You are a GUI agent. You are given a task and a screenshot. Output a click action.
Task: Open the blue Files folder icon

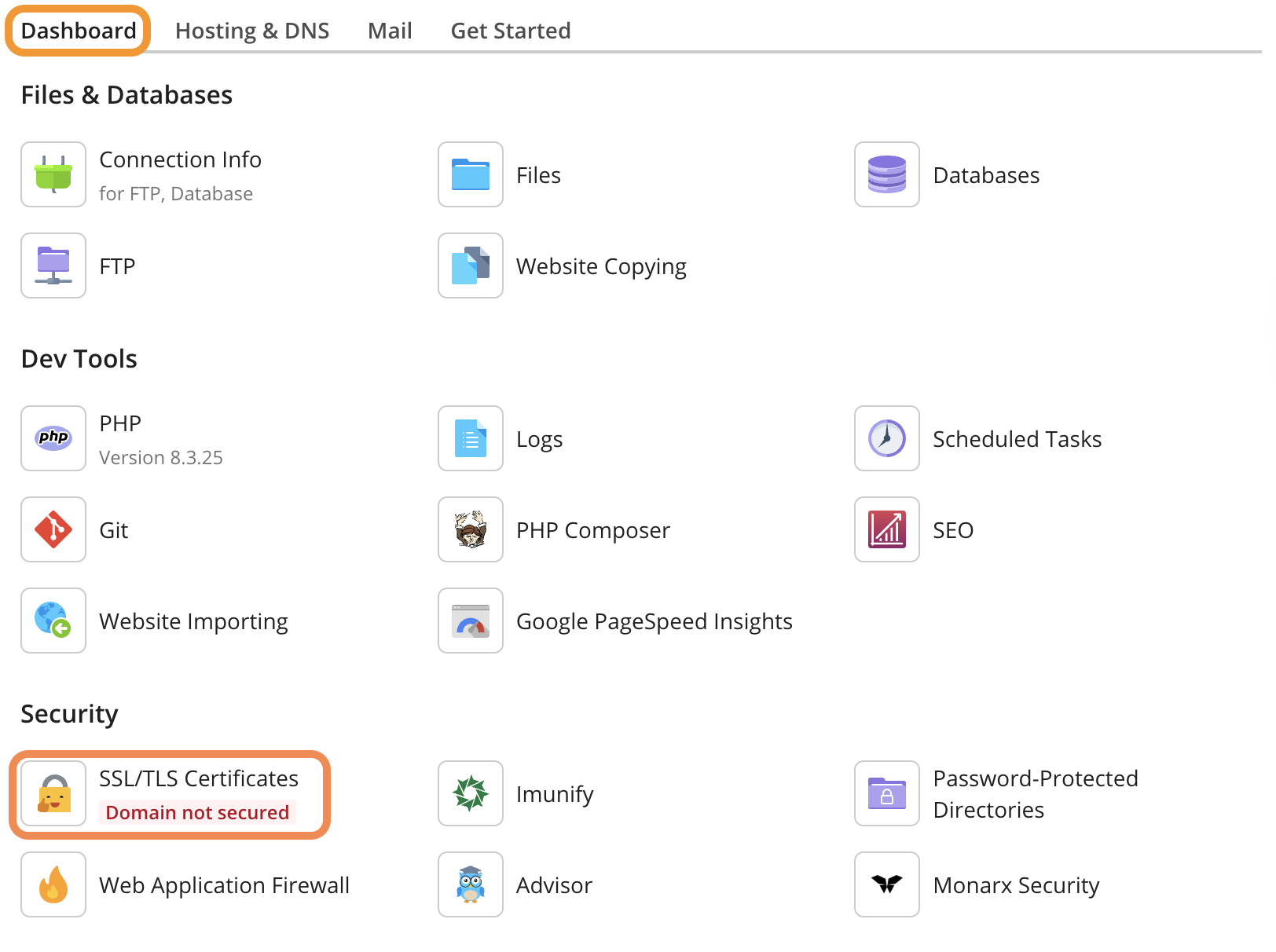click(x=470, y=174)
